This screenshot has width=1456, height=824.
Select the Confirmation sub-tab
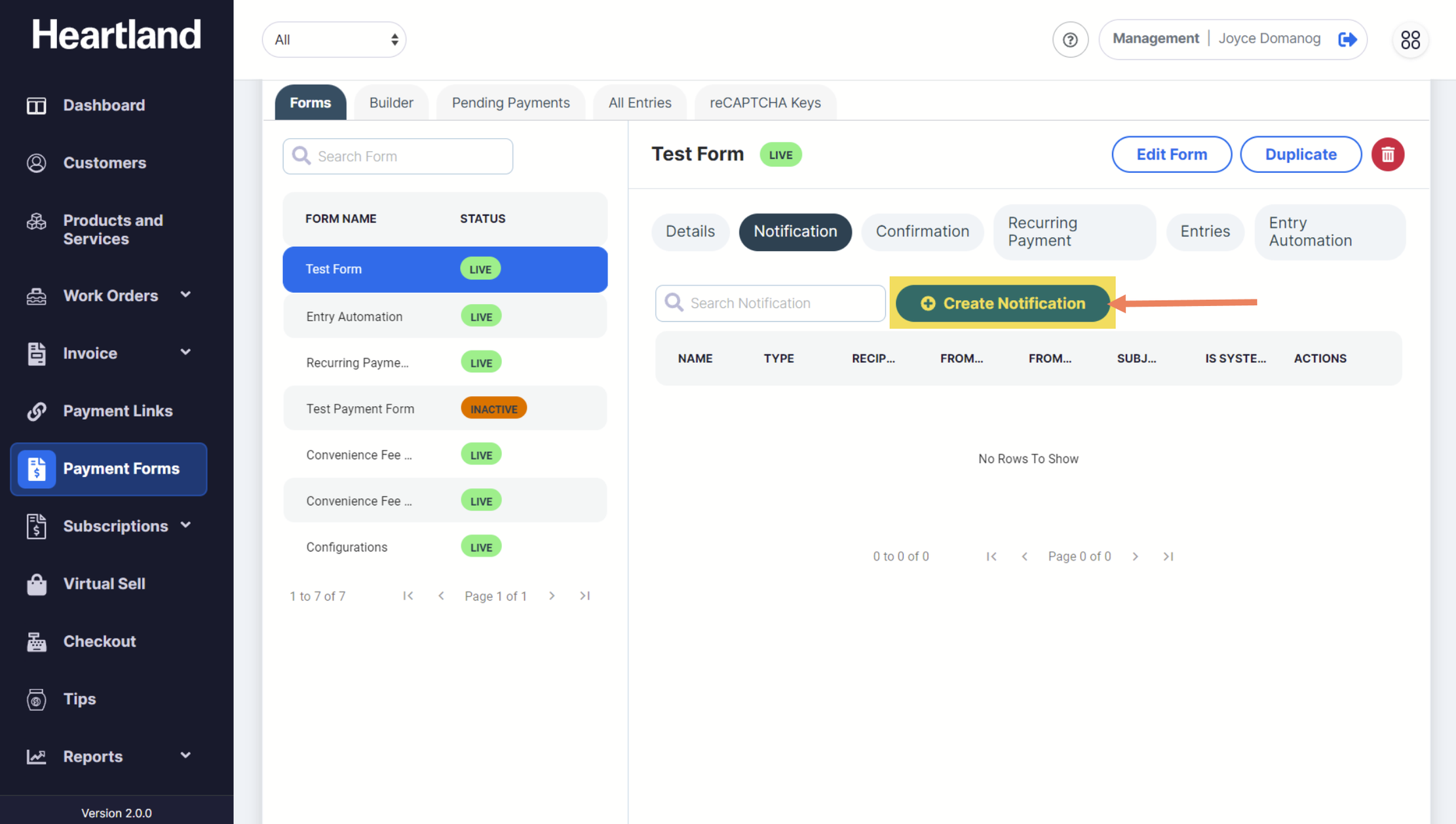click(922, 231)
